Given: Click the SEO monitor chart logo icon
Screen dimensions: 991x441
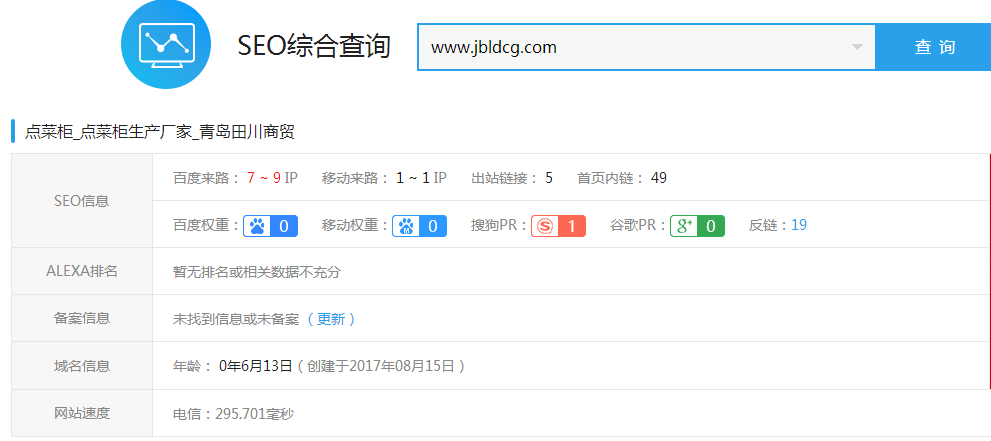Looking at the screenshot, I should [166, 44].
